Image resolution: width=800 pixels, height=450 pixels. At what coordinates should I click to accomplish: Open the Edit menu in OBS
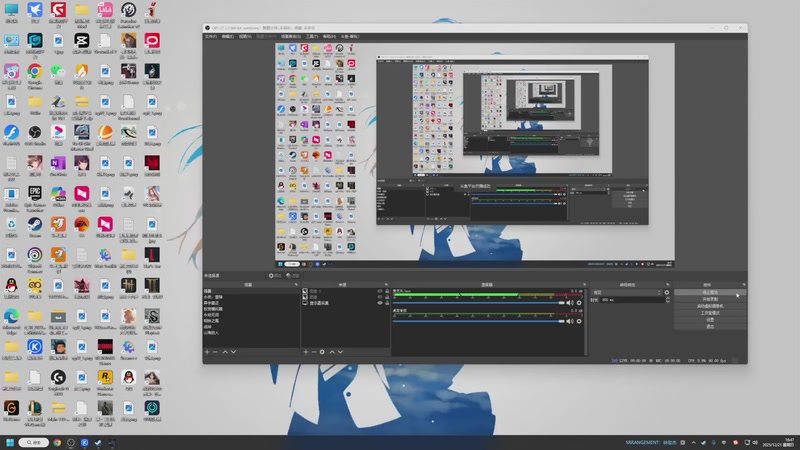[x=228, y=37]
